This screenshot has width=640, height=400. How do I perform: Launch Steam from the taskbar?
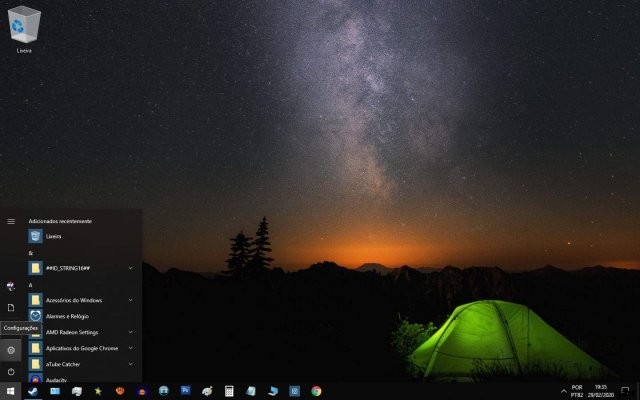pyautogui.click(x=33, y=391)
